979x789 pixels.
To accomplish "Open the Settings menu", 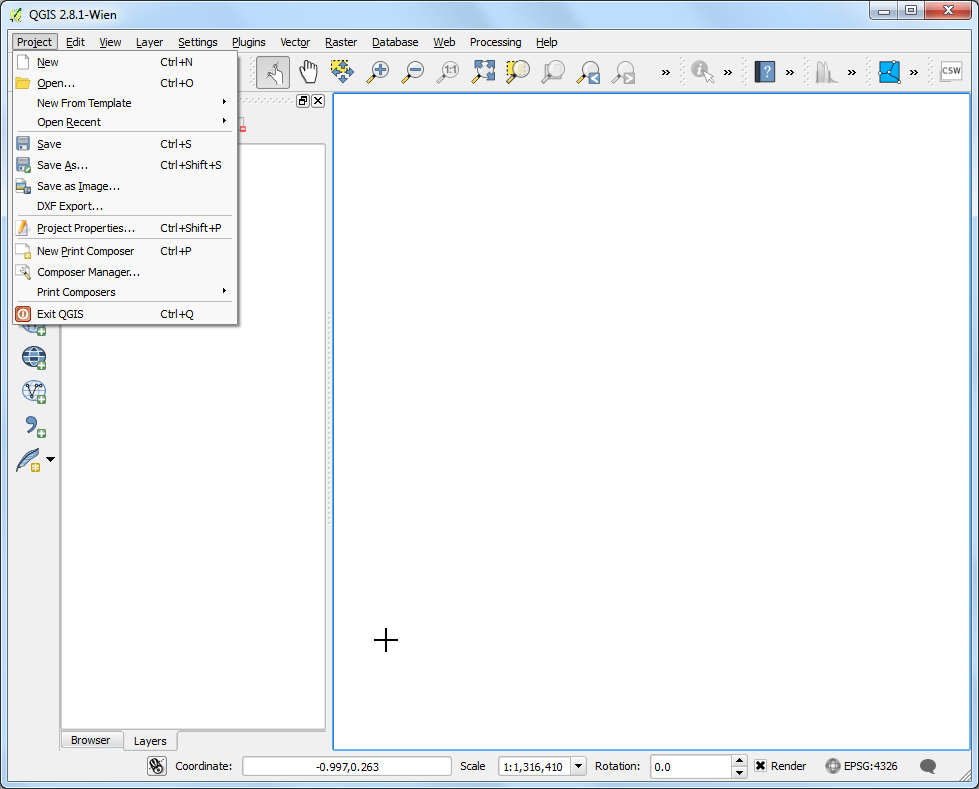I will [197, 42].
